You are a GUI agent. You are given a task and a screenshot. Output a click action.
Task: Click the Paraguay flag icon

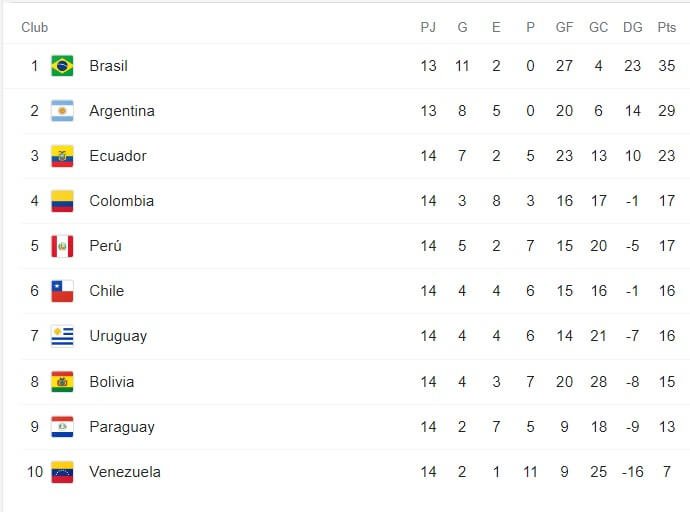62,427
